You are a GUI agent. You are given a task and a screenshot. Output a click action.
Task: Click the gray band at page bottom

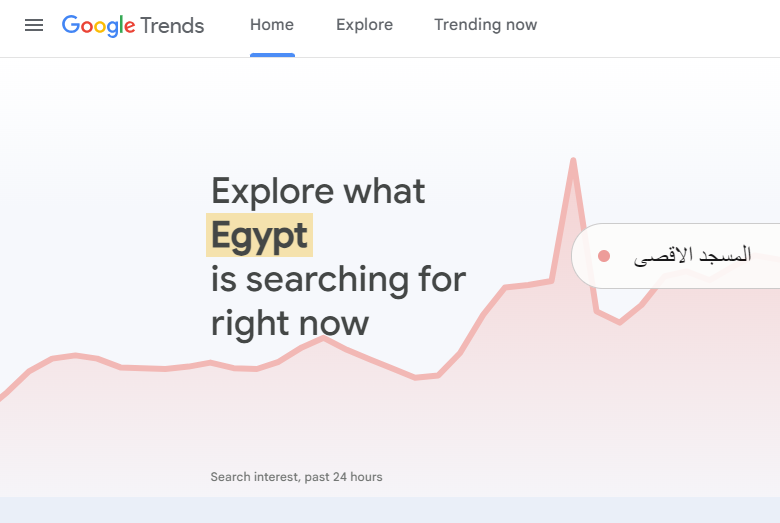point(390,510)
